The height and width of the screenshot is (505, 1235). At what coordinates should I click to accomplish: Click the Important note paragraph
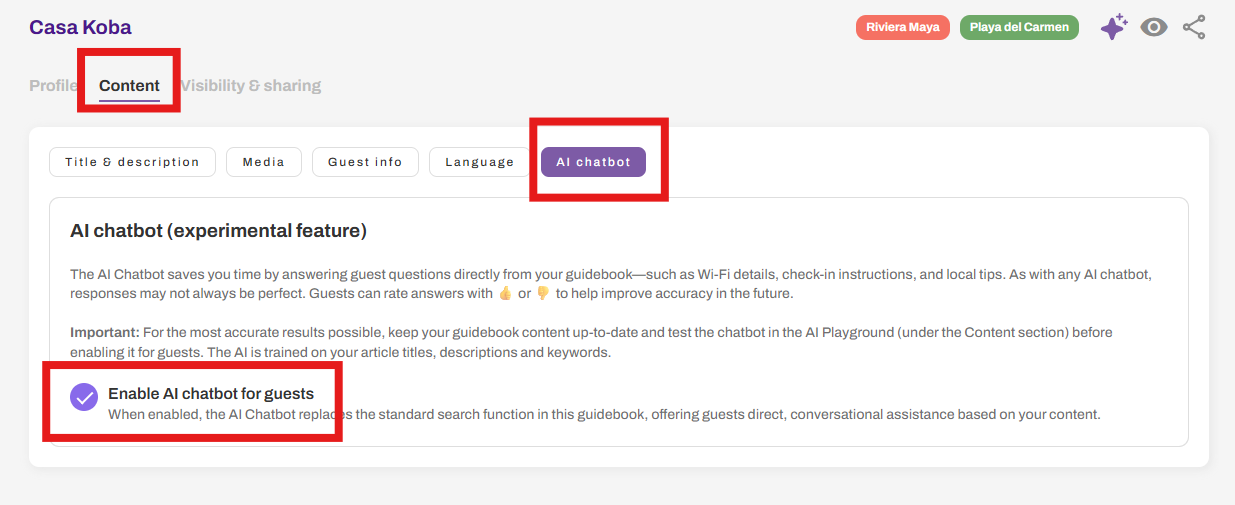591,342
